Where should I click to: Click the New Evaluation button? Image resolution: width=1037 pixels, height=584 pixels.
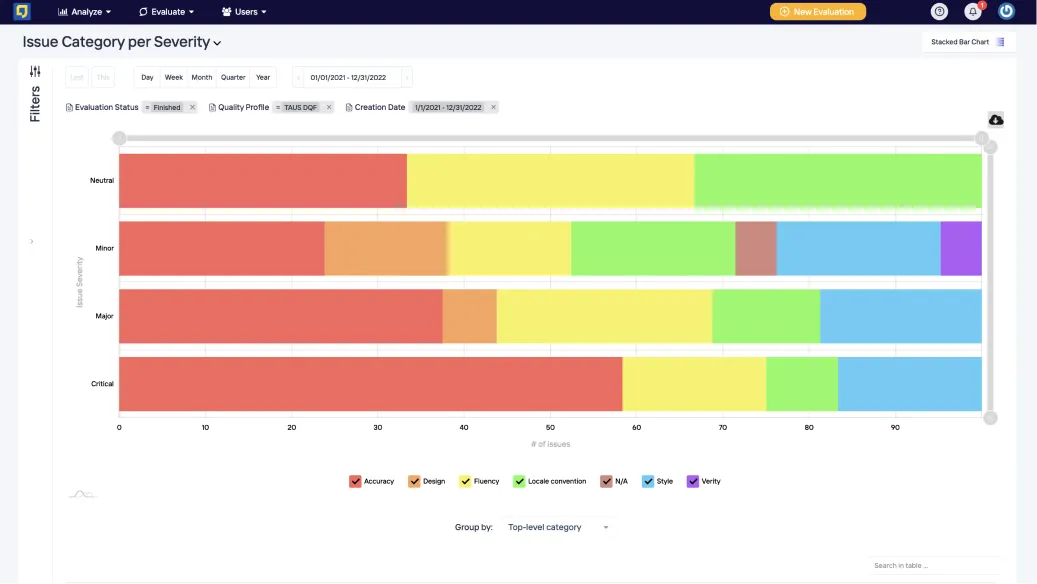(817, 11)
